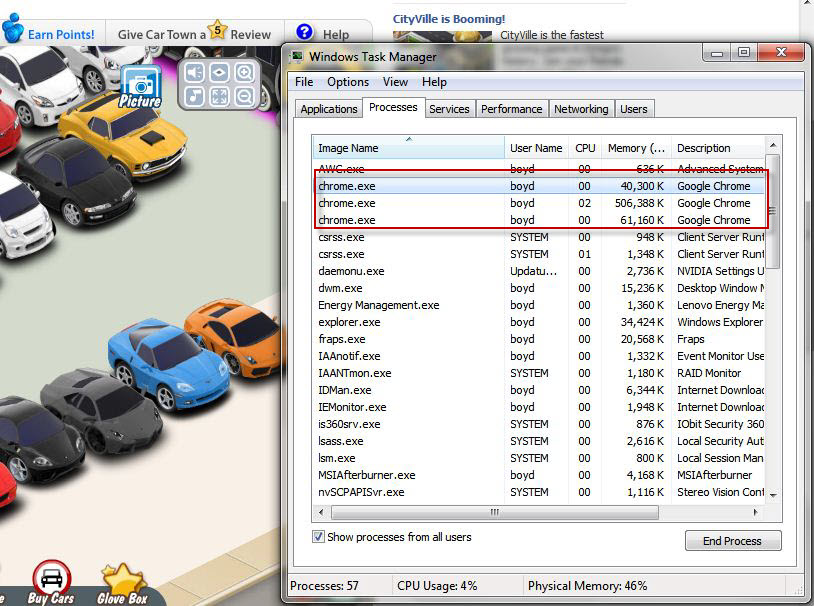This screenshot has width=814, height=606.
Task: Select the explorer.exe process row
Action: click(x=539, y=322)
